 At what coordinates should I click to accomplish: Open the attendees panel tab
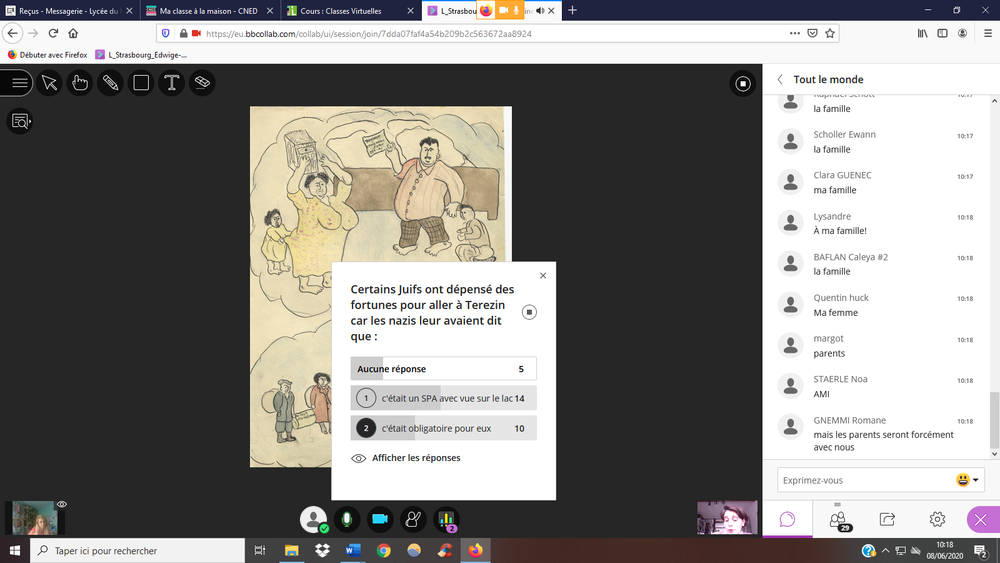click(838, 519)
